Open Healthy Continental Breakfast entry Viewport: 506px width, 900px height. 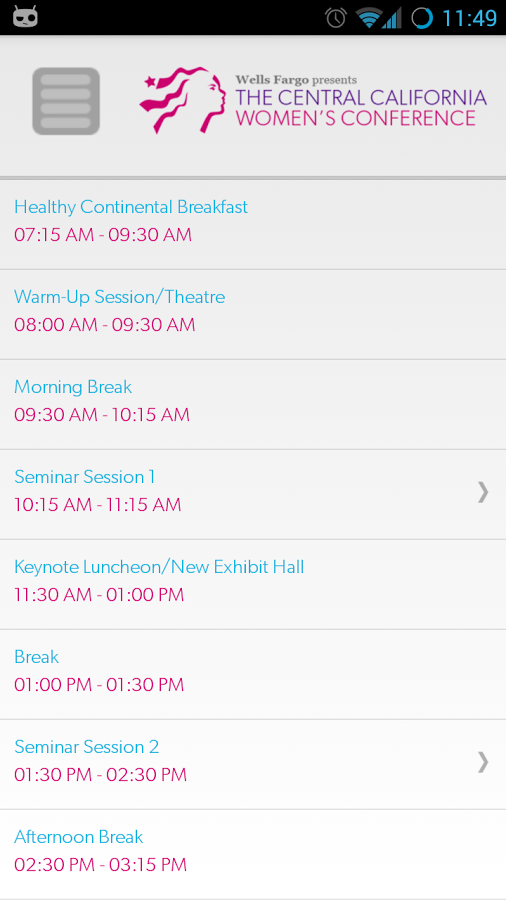click(253, 224)
